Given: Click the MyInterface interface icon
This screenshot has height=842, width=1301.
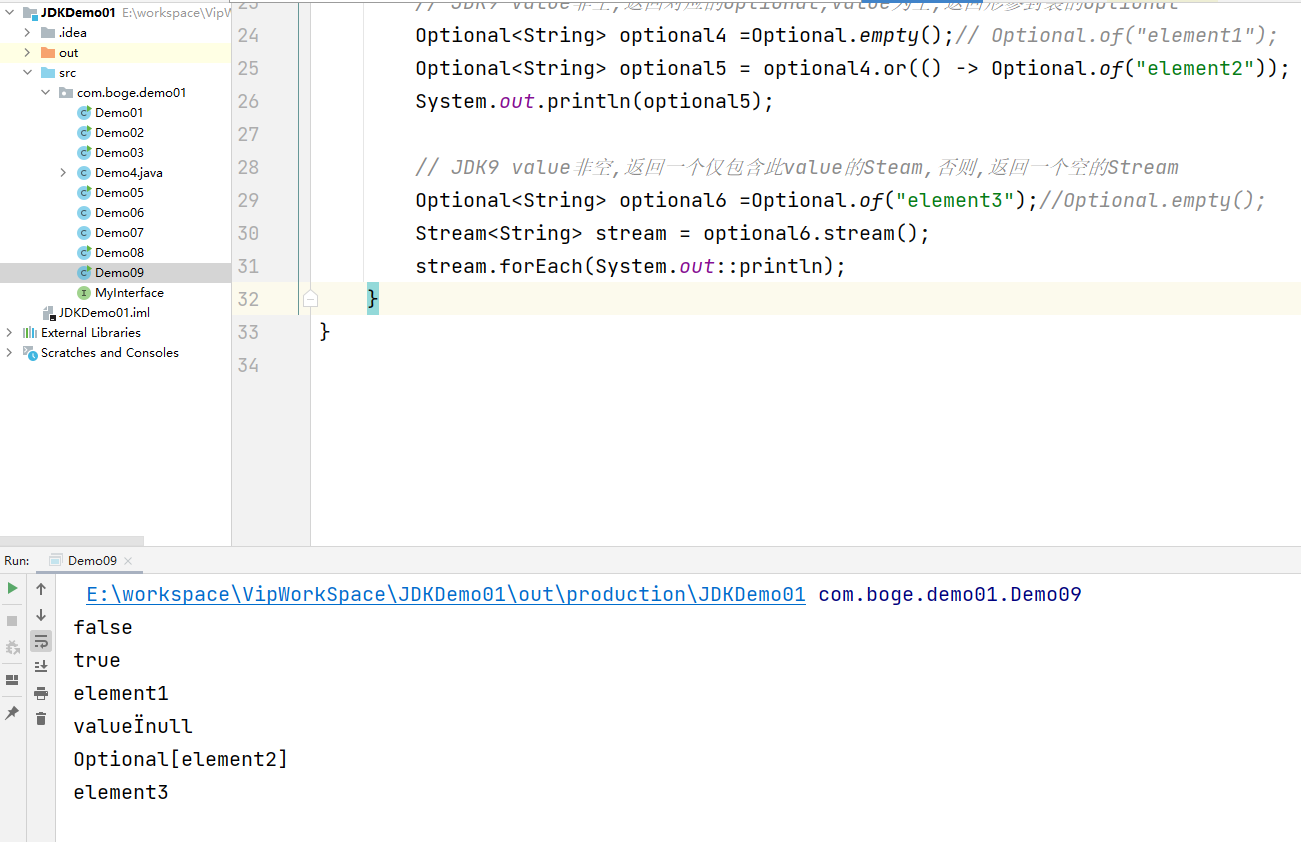Looking at the screenshot, I should click(84, 292).
